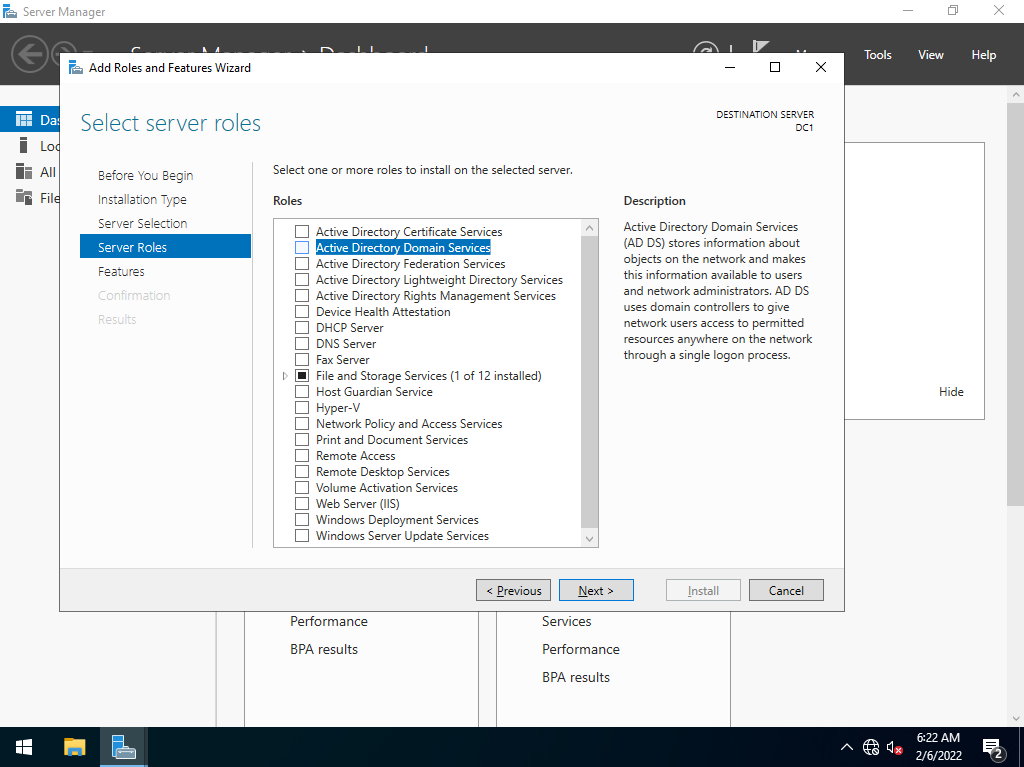Check Windows Server Update Services checkbox
The image size is (1024, 767).
(302, 536)
